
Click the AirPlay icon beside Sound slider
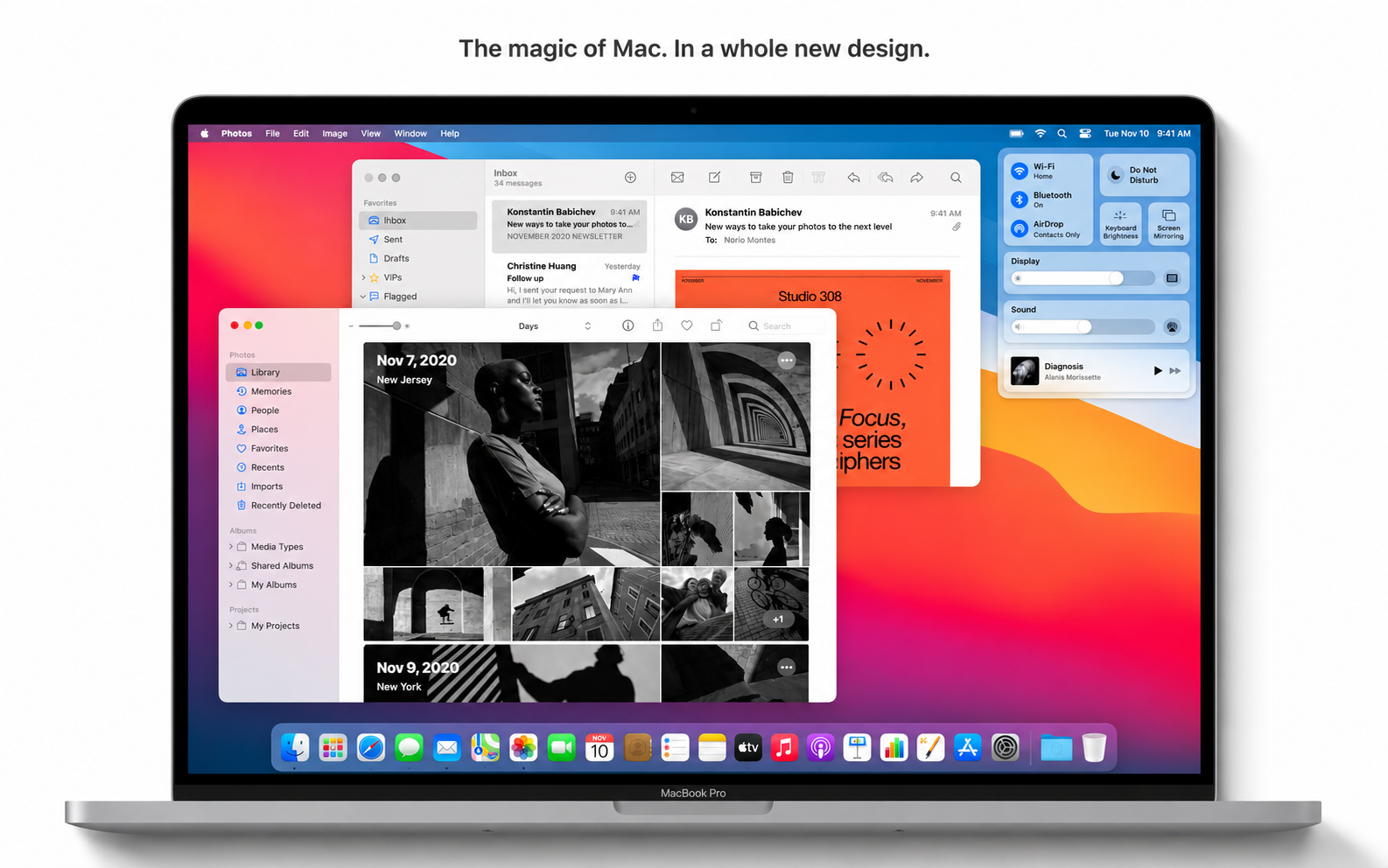pos(1172,326)
